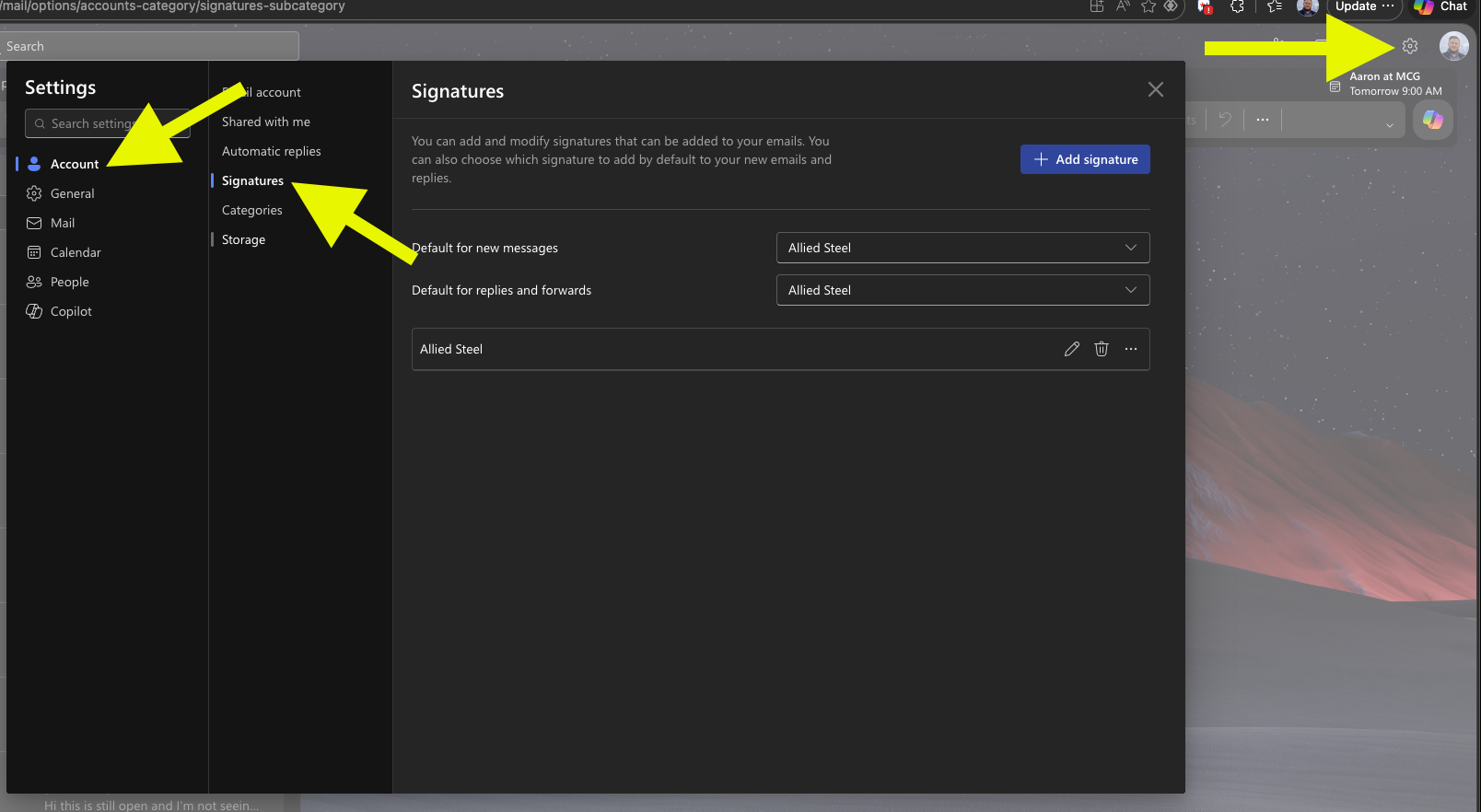Image resolution: width=1481 pixels, height=812 pixels.
Task: Click the profile avatar picture
Action: click(x=1453, y=46)
